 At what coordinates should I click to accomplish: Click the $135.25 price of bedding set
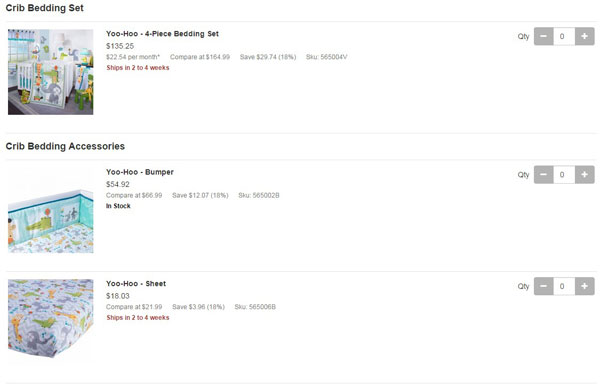(x=120, y=46)
